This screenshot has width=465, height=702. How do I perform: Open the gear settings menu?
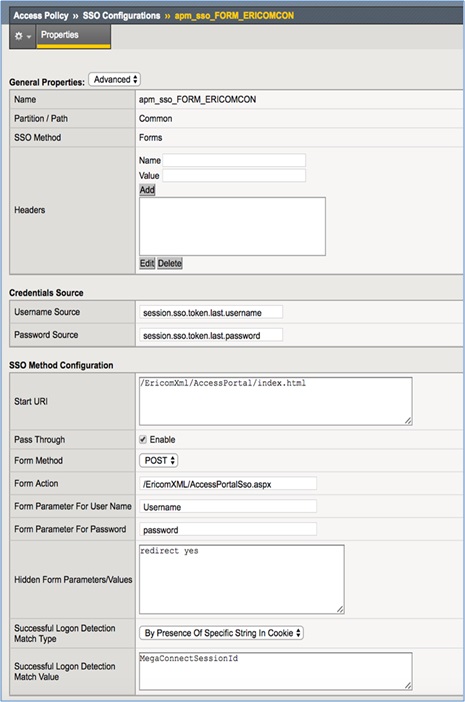coord(22,36)
